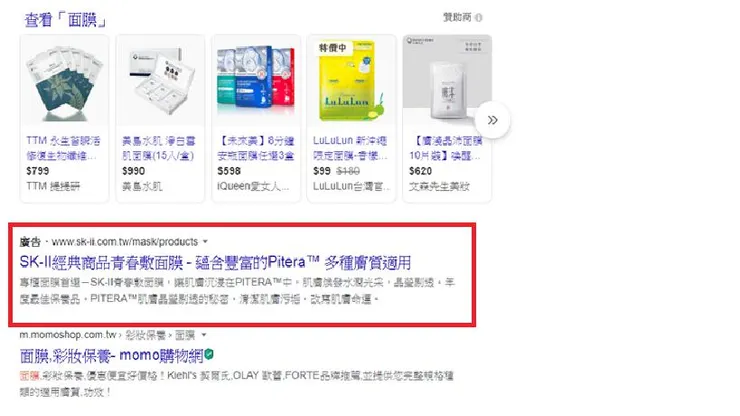Open the SK-II 青春敷面膜 ad title link
Screen dimensions: 740x416
click(x=215, y=262)
